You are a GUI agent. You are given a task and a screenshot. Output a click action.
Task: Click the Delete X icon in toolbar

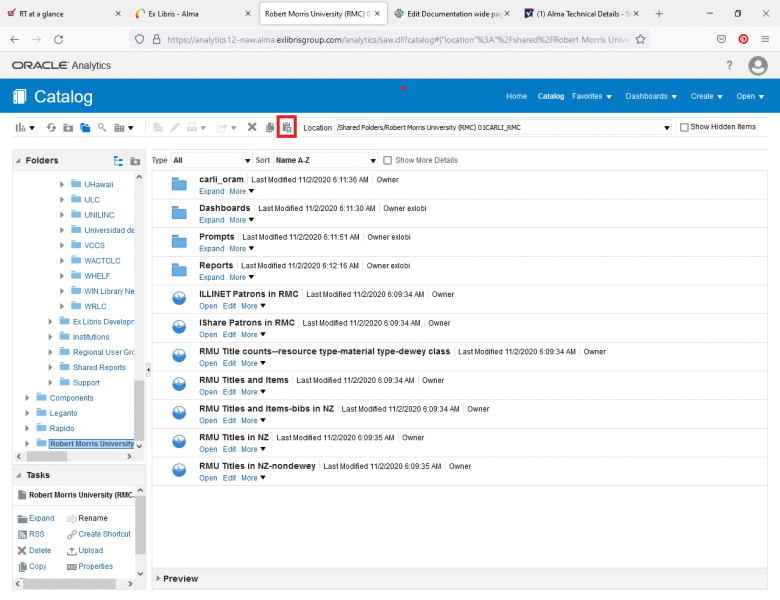point(252,127)
